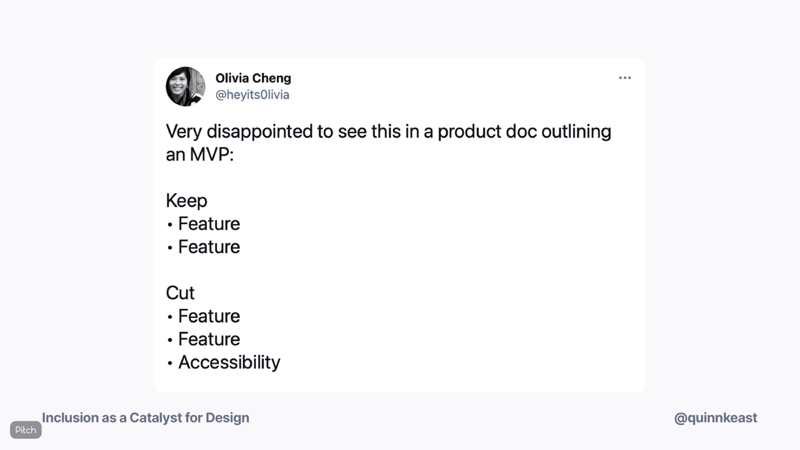The height and width of the screenshot is (450, 800).
Task: Select the Cut heading
Action: (180, 293)
